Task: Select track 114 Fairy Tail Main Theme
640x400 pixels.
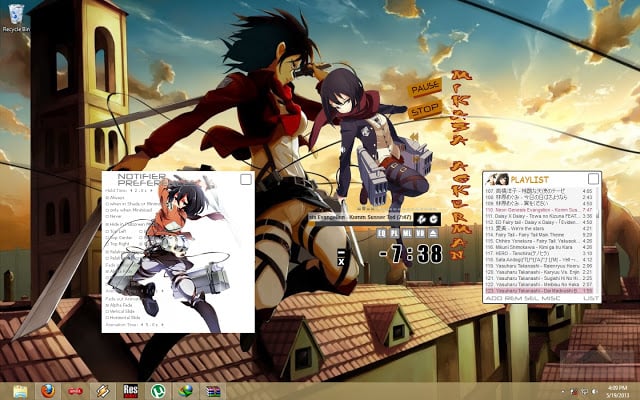Action: [x=539, y=235]
